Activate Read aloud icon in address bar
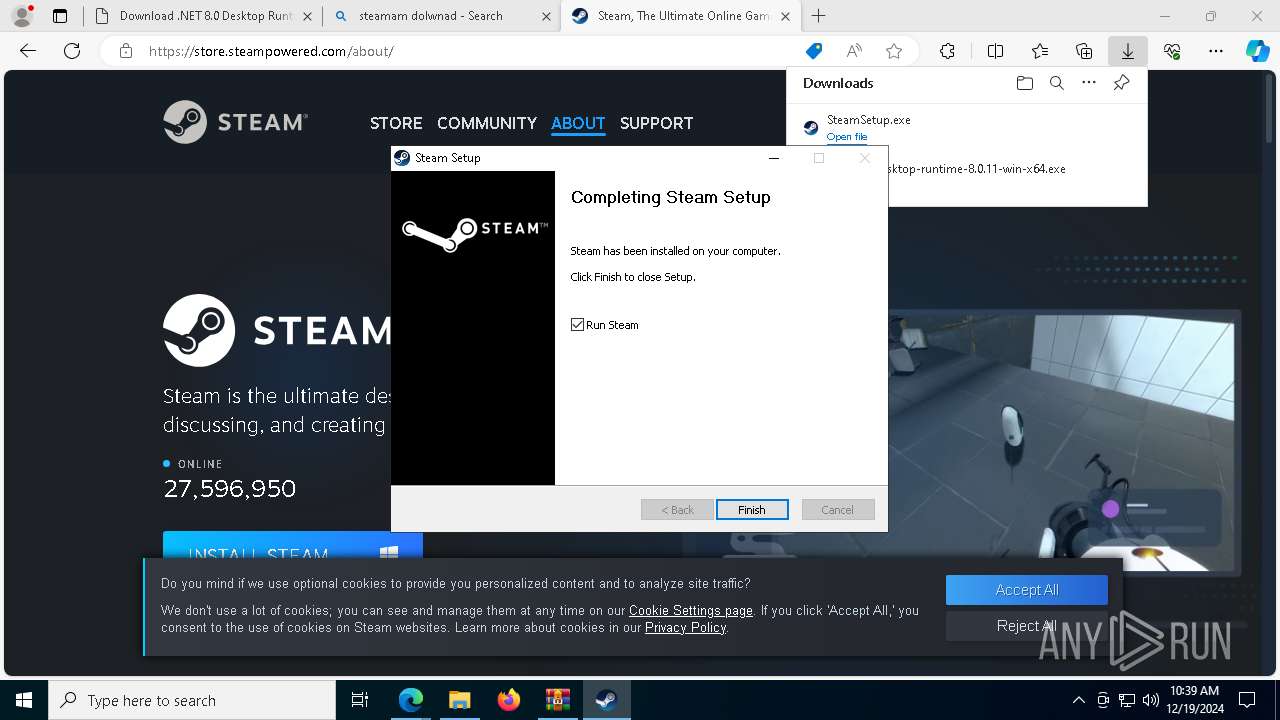The width and height of the screenshot is (1280, 720). pyautogui.click(x=854, y=51)
